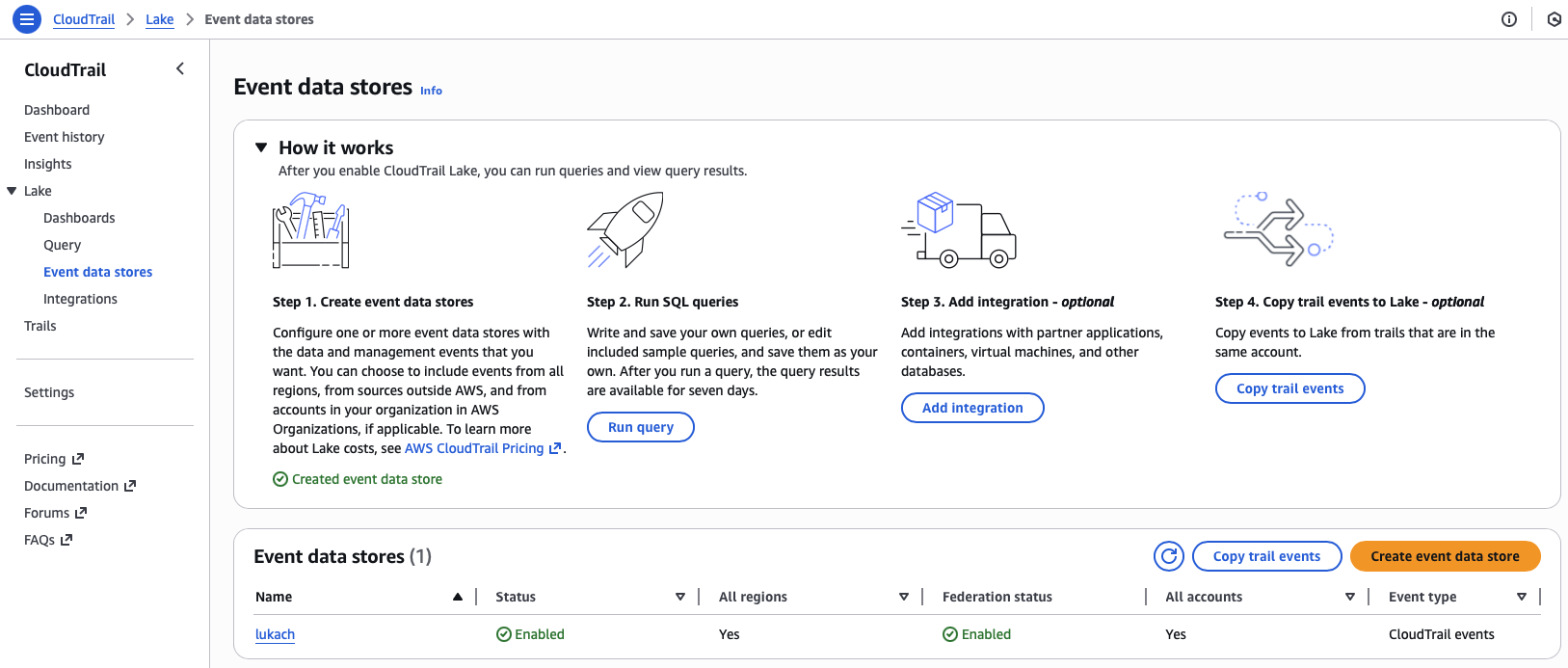Sort table by Name column arrow
Viewport: 1568px width, 668px height.
(458, 597)
